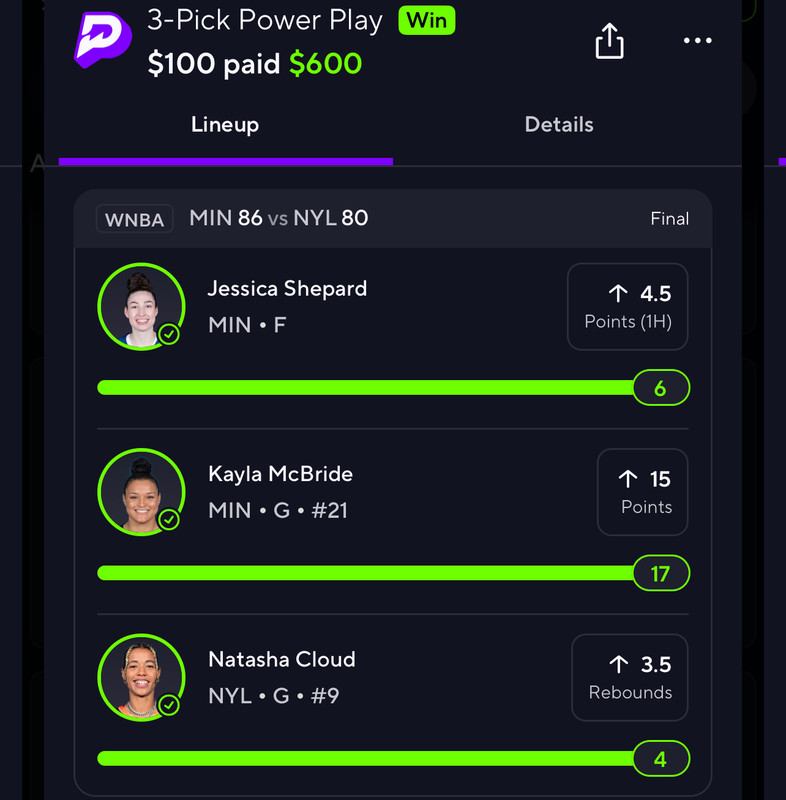This screenshot has width=786, height=800.
Task: Open the three-dots more options menu
Action: (x=697, y=40)
